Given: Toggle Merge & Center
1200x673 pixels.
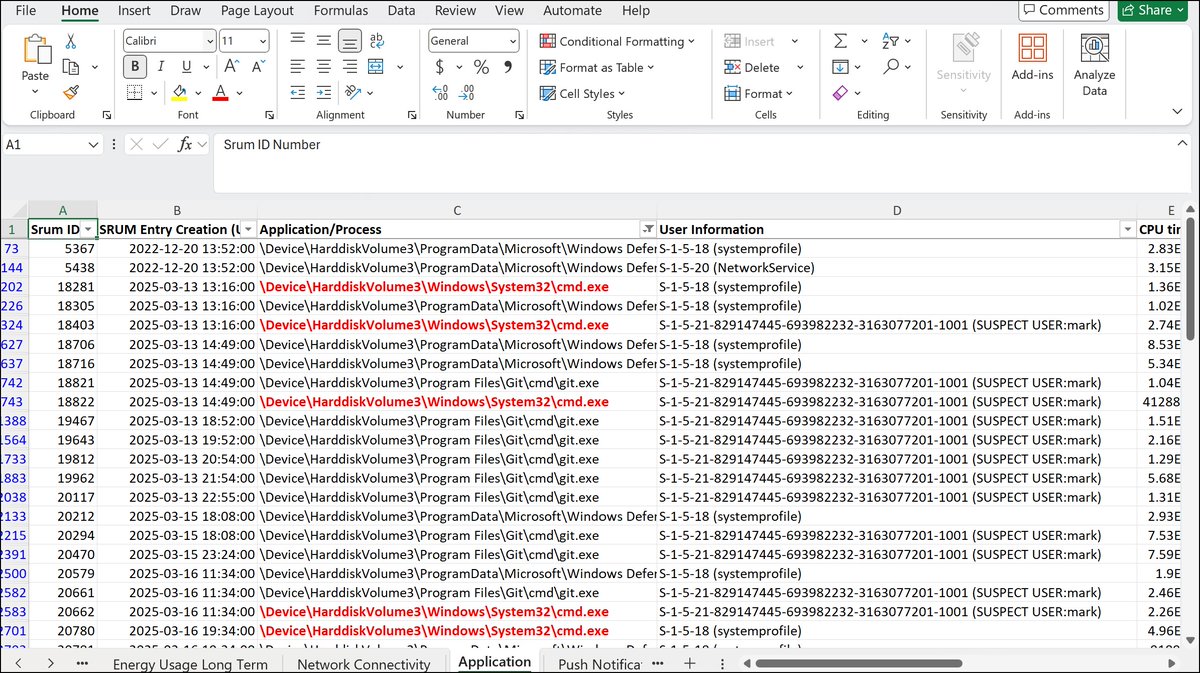Looking at the screenshot, I should (x=376, y=67).
